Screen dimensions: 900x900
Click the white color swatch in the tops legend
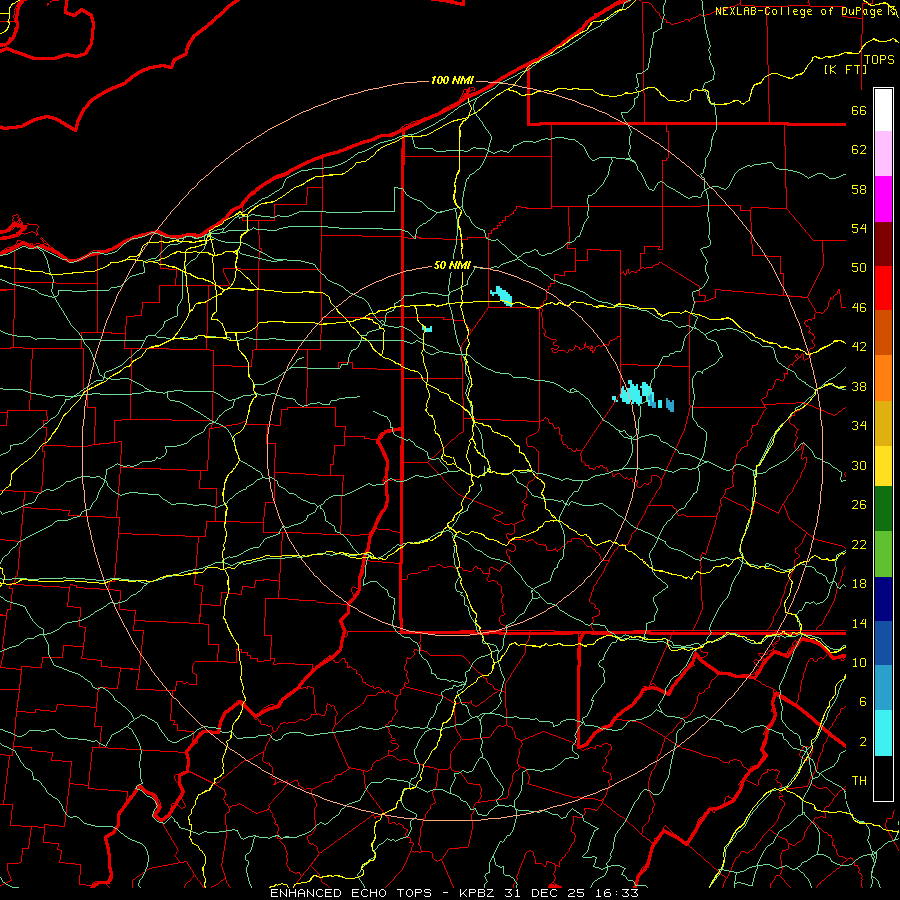[883, 110]
